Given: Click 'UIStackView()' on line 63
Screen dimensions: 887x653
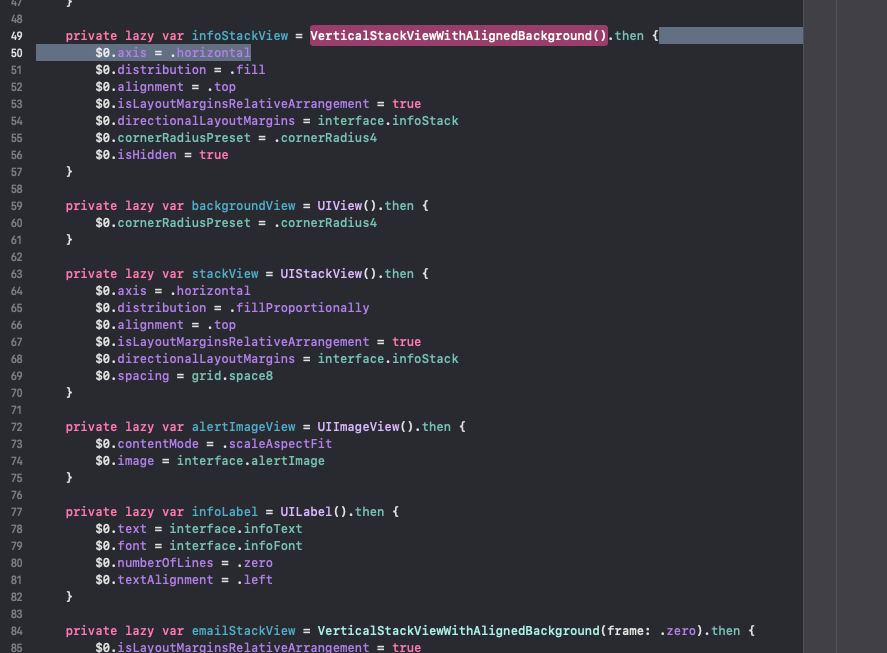Looking at the screenshot, I should 328,273.
